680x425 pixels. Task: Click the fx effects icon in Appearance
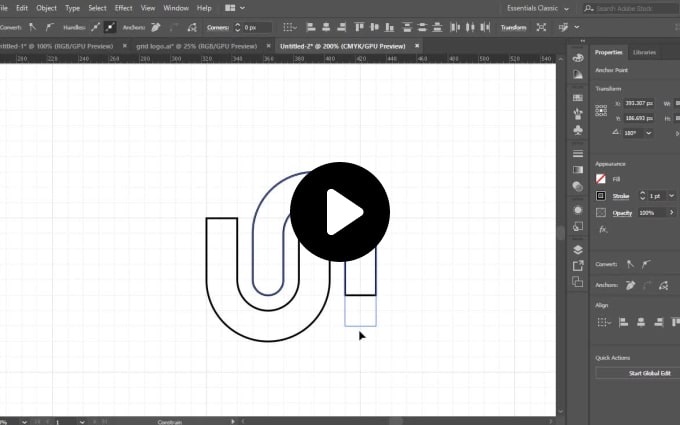pos(603,229)
